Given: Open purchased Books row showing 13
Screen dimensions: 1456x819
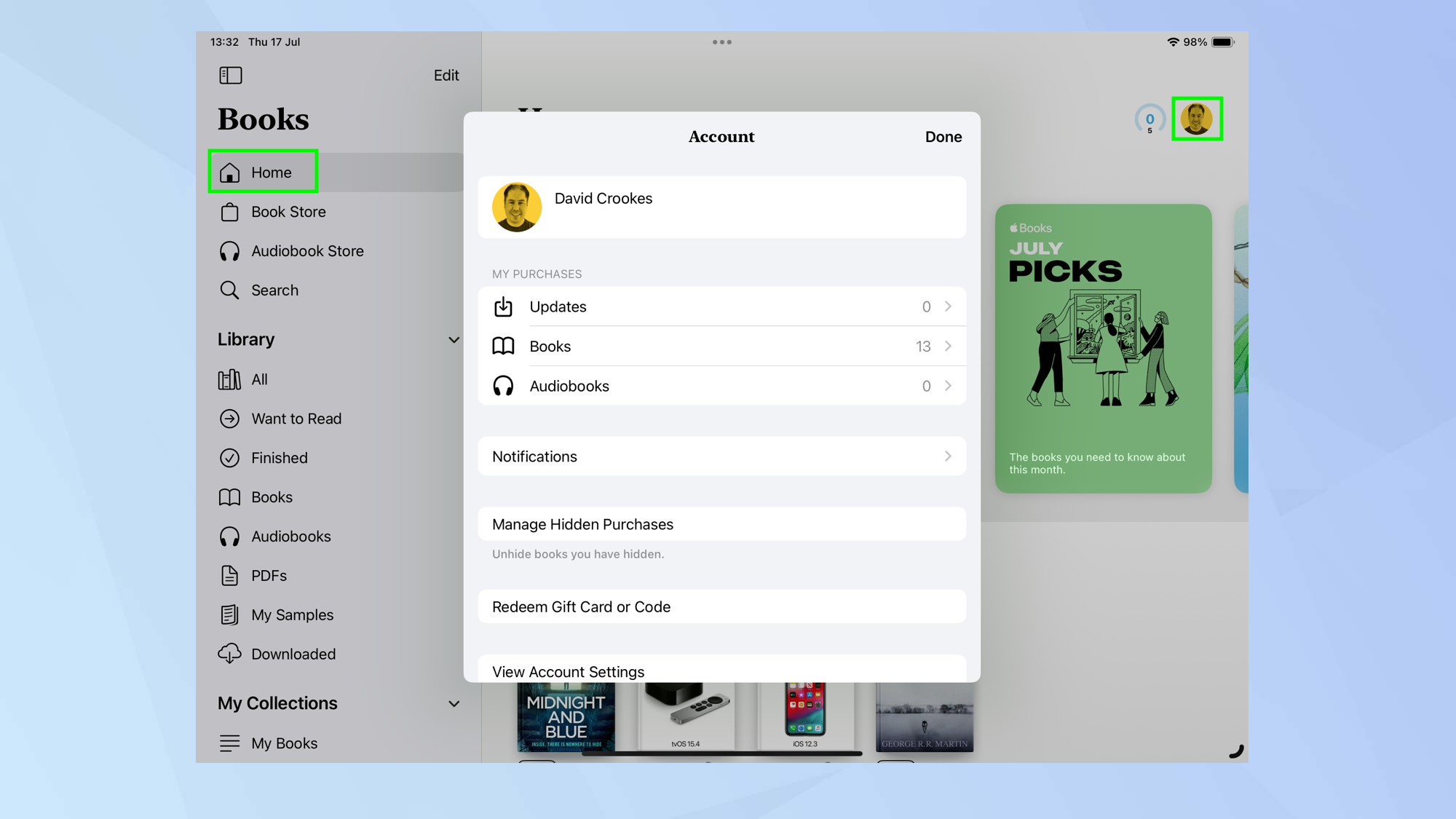Looking at the screenshot, I should [x=721, y=347].
